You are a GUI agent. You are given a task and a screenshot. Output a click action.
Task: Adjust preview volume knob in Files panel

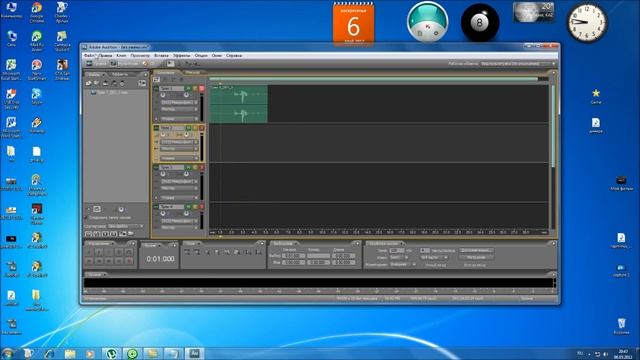(121, 209)
